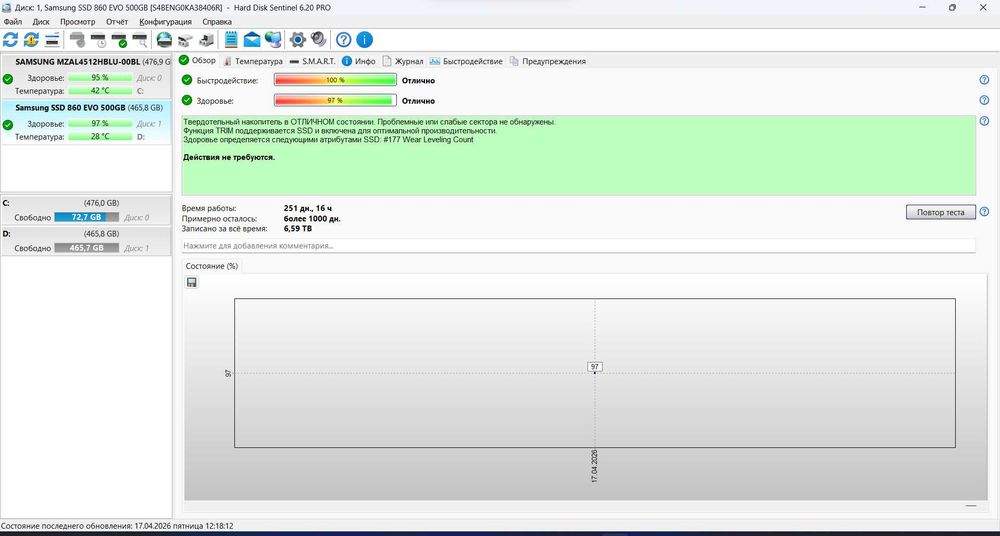Screen dimensions: 1000x536
Task: Switch to the Температура tab
Action: (253, 61)
